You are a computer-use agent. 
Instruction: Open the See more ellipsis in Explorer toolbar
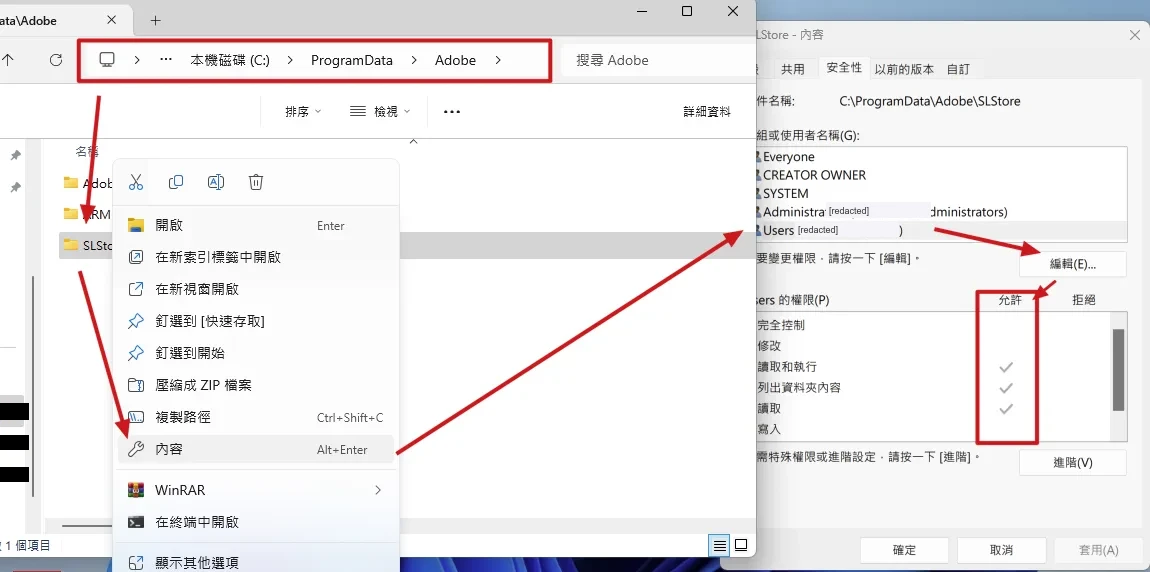click(452, 111)
